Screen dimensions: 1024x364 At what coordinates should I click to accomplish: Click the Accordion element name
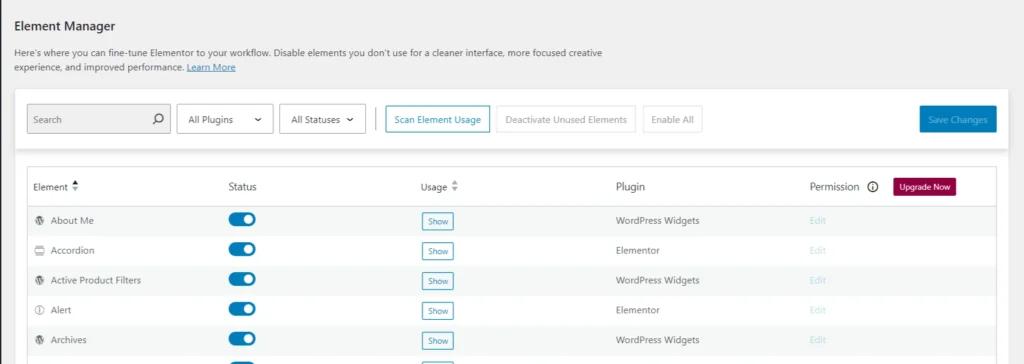click(x=72, y=250)
